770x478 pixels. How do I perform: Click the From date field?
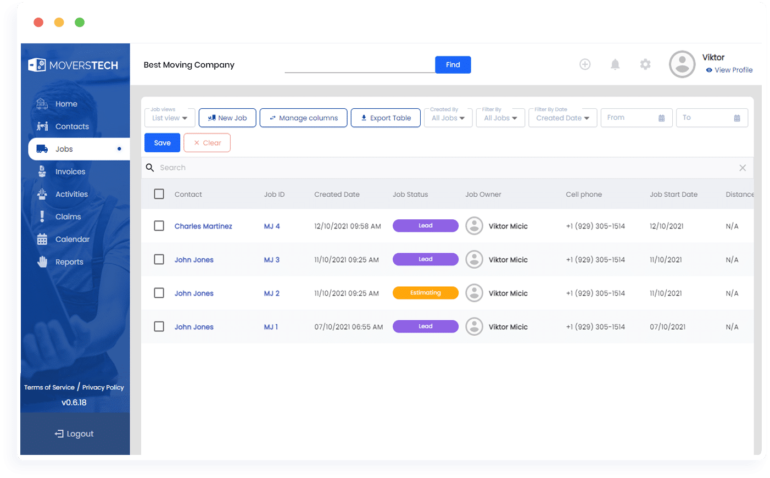click(x=636, y=118)
